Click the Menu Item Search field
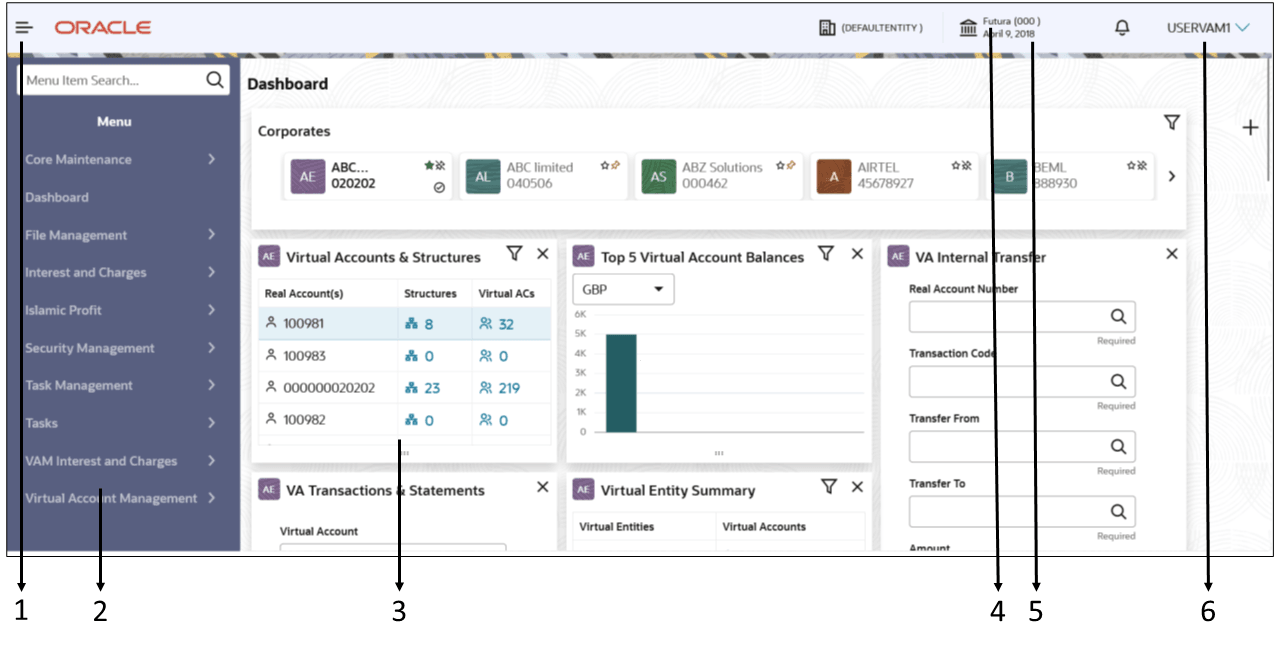 [x=110, y=81]
